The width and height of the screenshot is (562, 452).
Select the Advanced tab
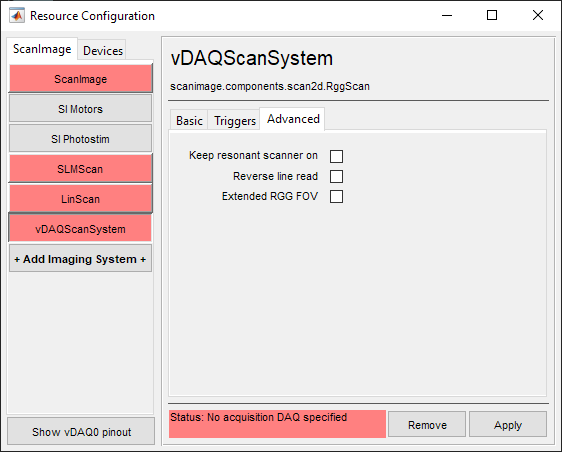[x=293, y=119]
